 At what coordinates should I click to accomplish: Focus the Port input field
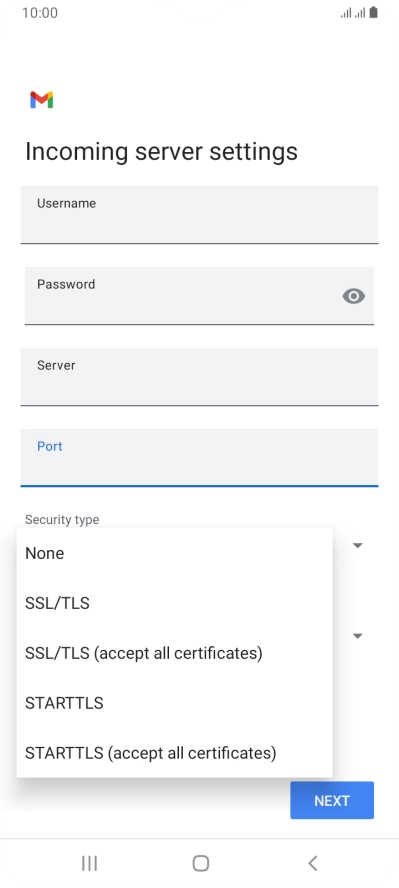point(199,458)
